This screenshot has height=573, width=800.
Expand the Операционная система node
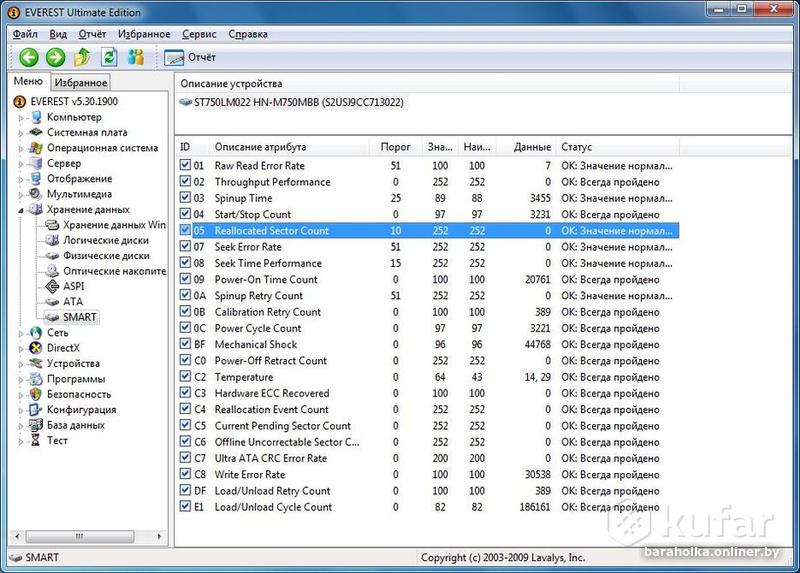(21, 149)
